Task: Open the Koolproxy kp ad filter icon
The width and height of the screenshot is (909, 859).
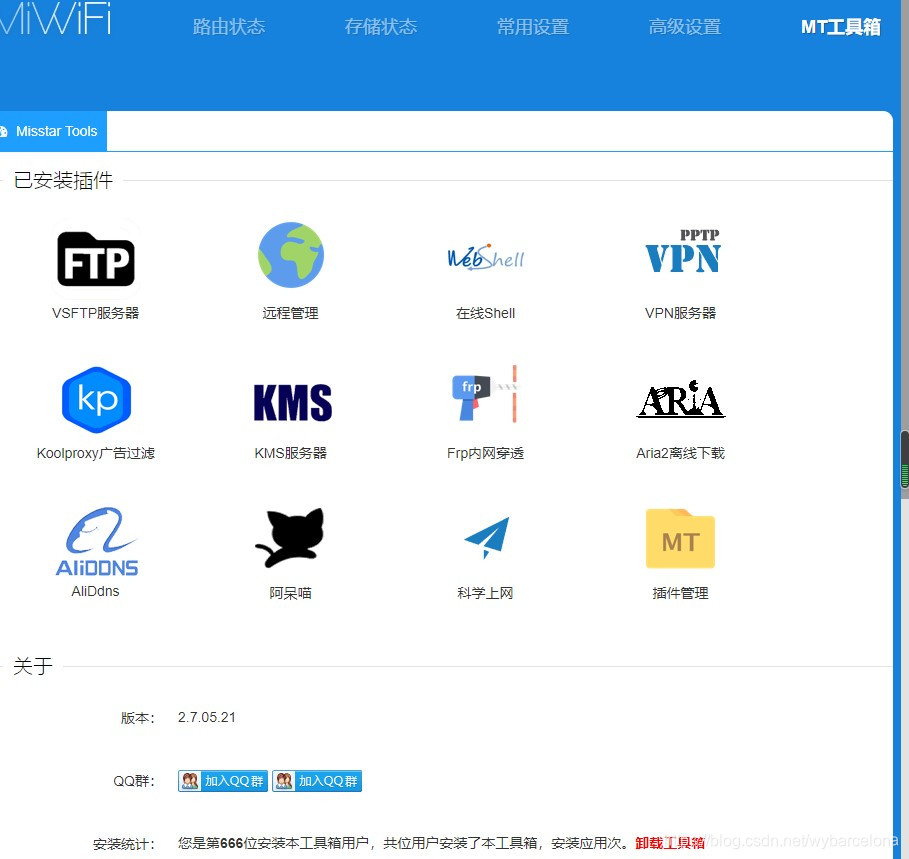Action: coord(96,399)
